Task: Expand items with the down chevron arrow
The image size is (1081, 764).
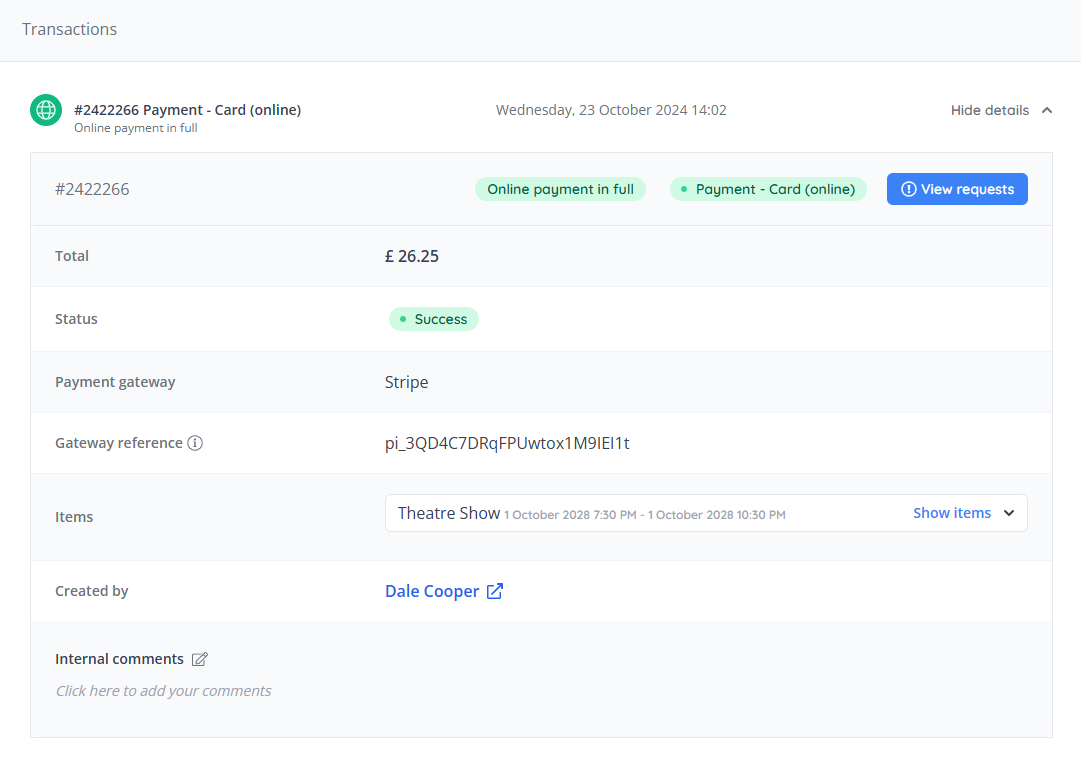Action: coord(1009,513)
